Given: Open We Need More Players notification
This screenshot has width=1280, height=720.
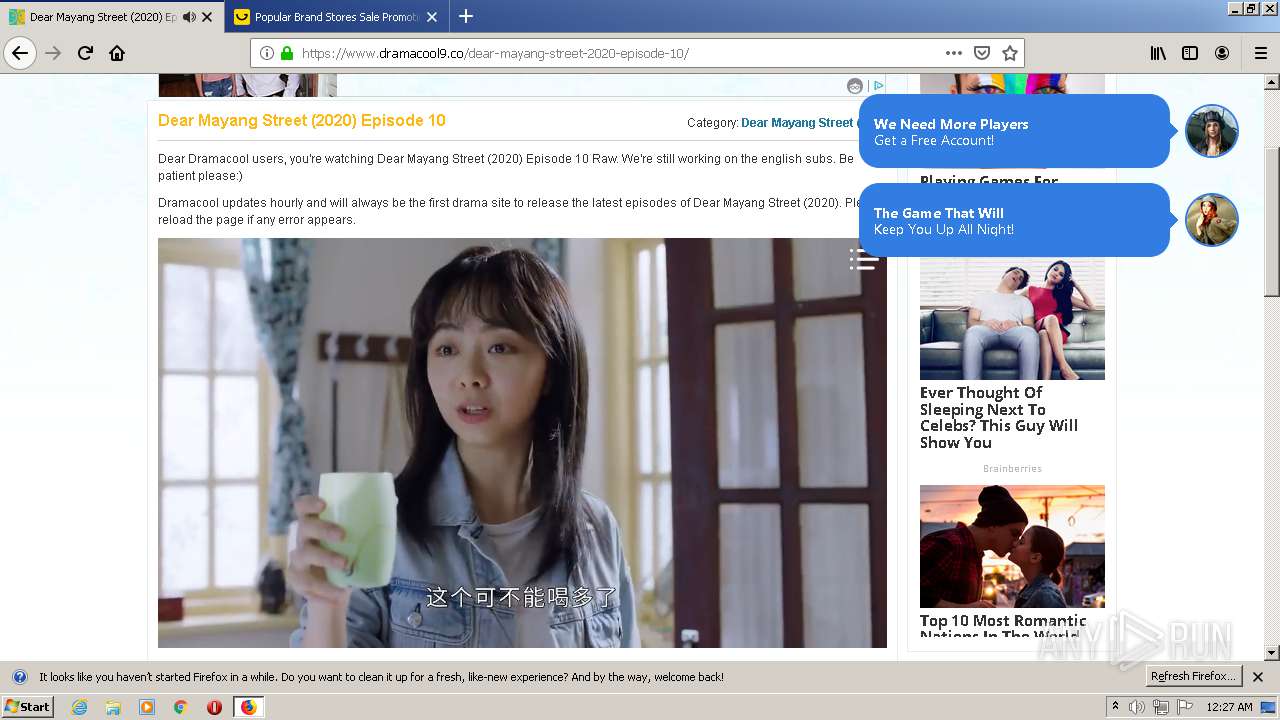Looking at the screenshot, I should click(x=1014, y=131).
